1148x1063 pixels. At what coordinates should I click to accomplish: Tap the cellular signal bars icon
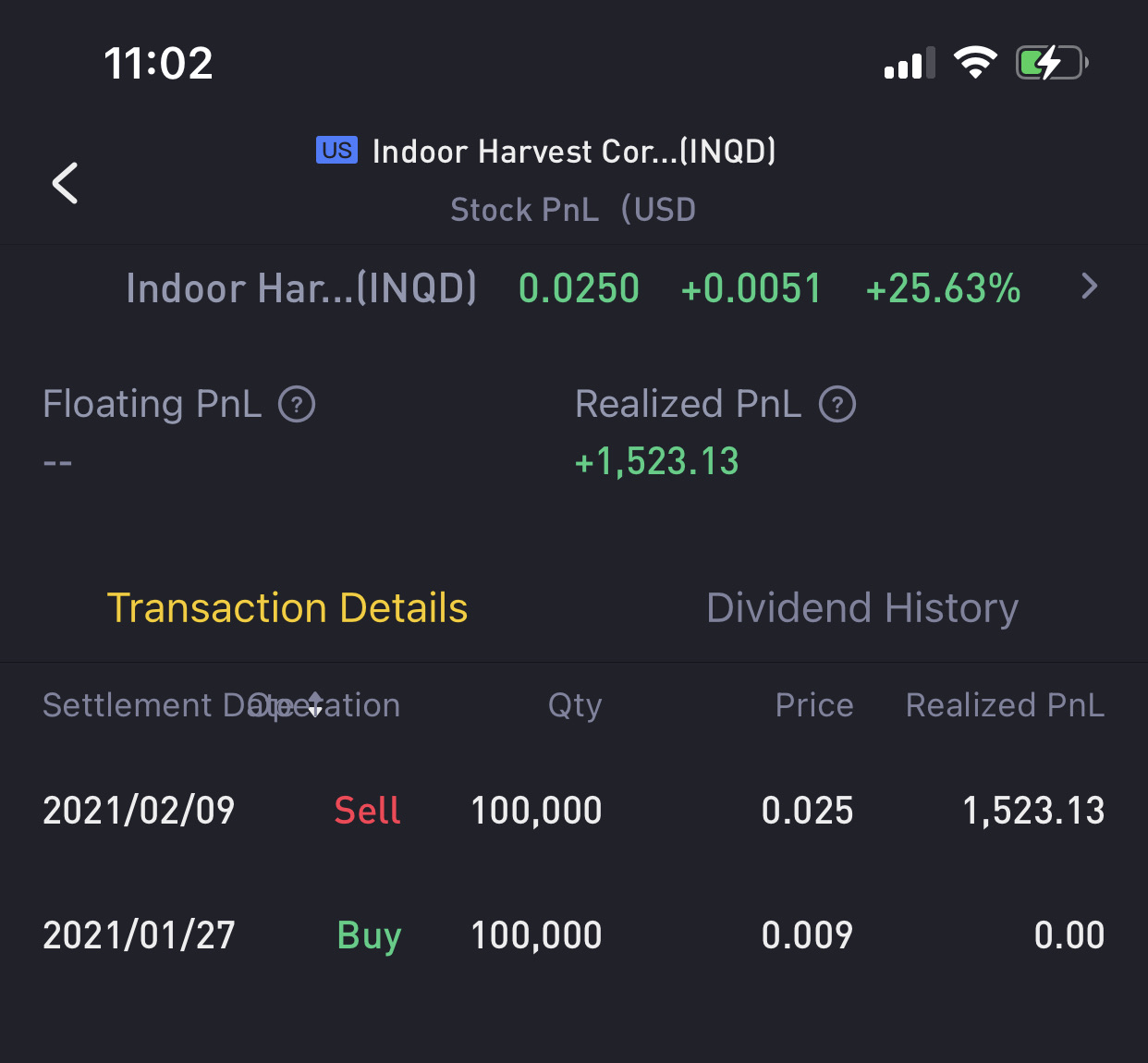pyautogui.click(x=910, y=63)
